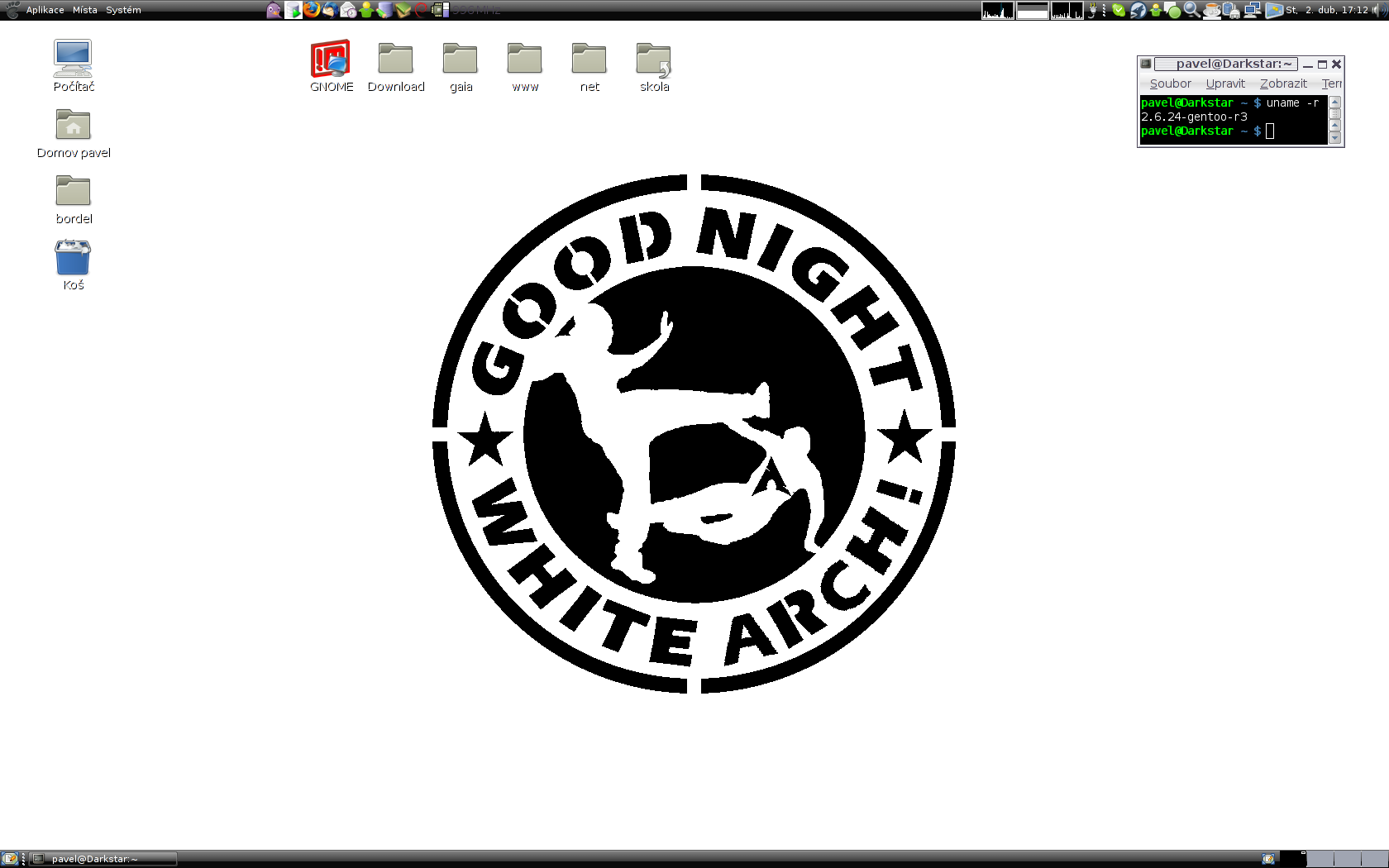Click the disk mounter applet icon
The height and width of the screenshot is (868, 1389).
(1231, 10)
